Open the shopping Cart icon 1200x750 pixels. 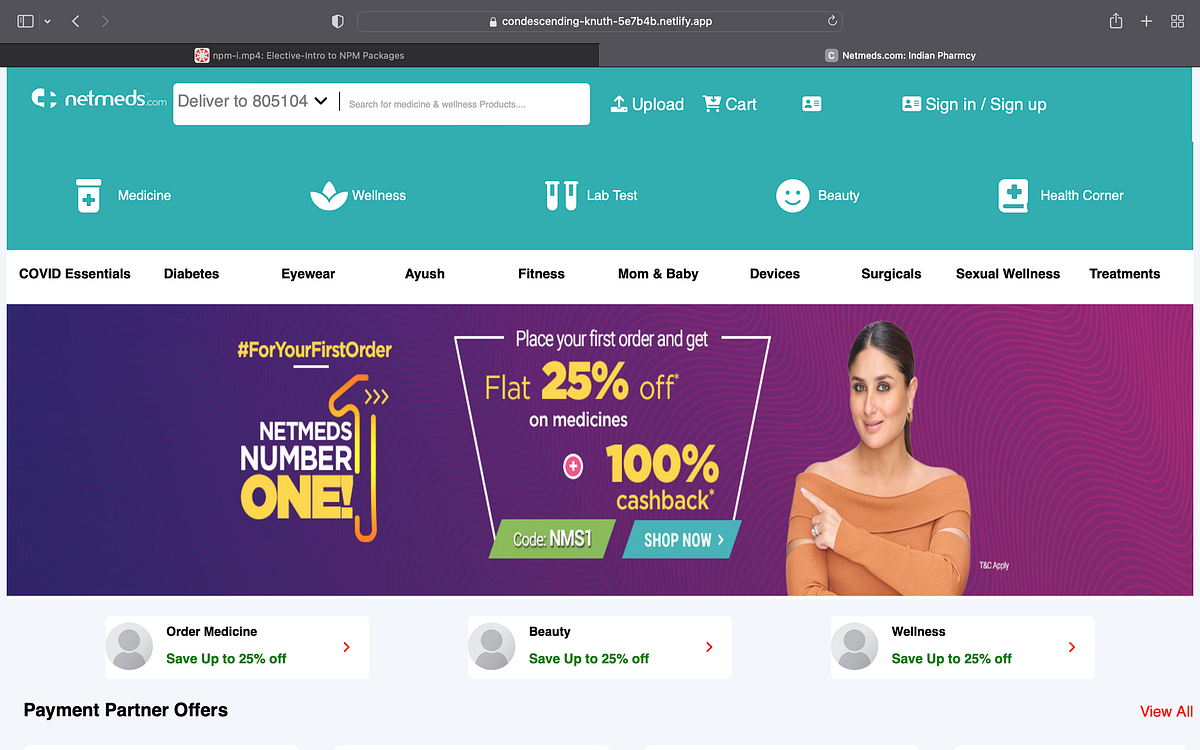[x=712, y=103]
